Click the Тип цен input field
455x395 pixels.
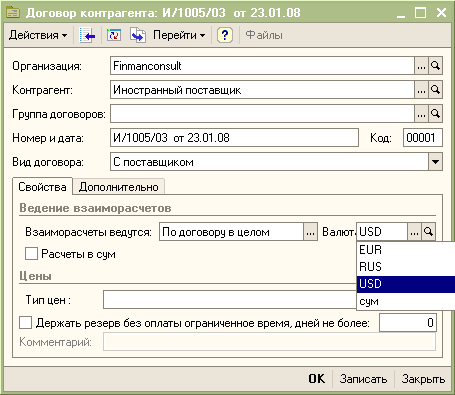coord(230,299)
